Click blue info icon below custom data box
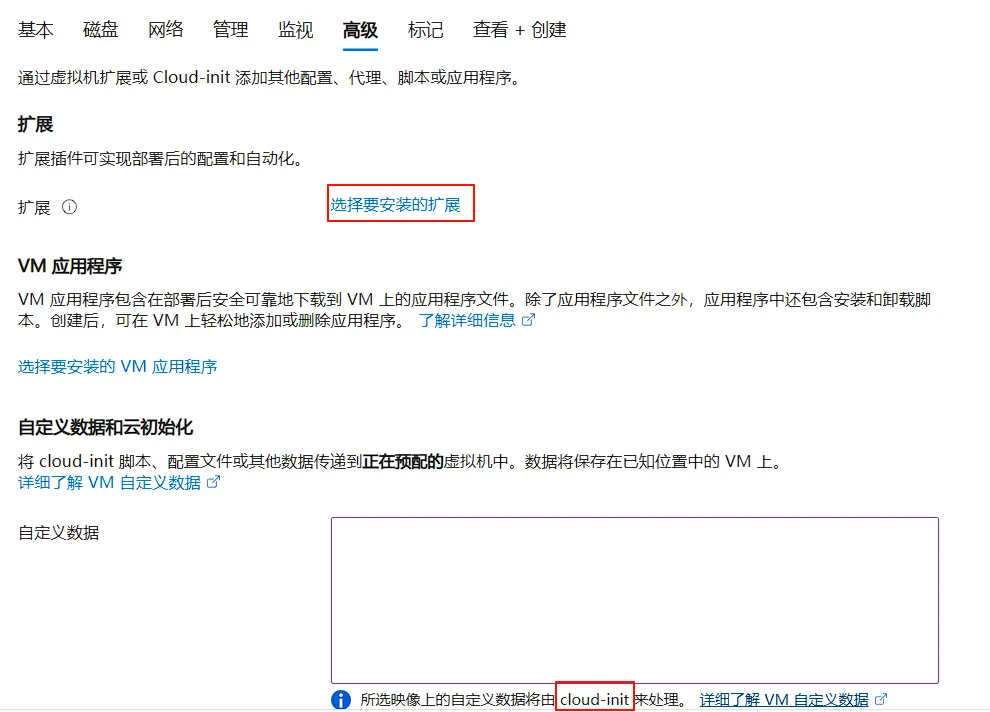The image size is (990, 712). click(x=341, y=700)
